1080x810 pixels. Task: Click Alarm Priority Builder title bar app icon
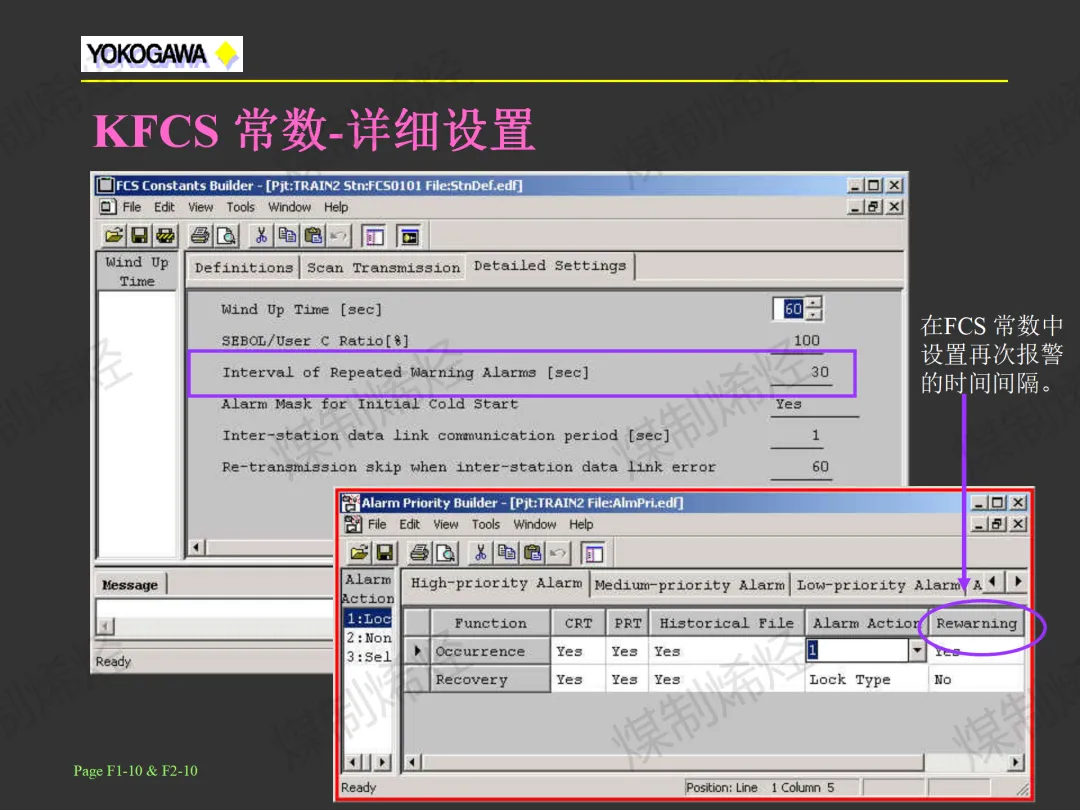[x=351, y=503]
